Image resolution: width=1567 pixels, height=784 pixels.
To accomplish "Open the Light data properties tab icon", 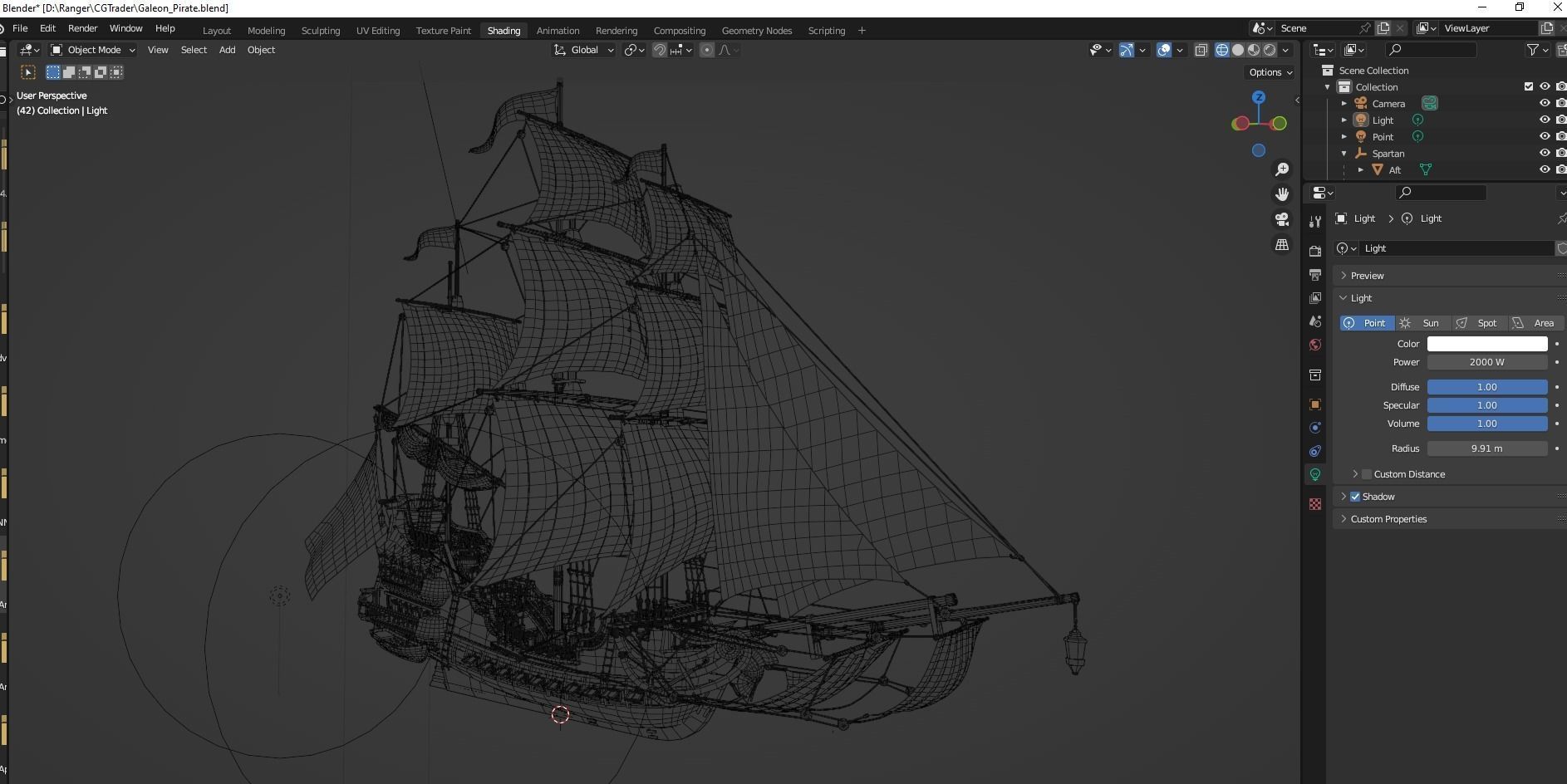I will [1314, 474].
